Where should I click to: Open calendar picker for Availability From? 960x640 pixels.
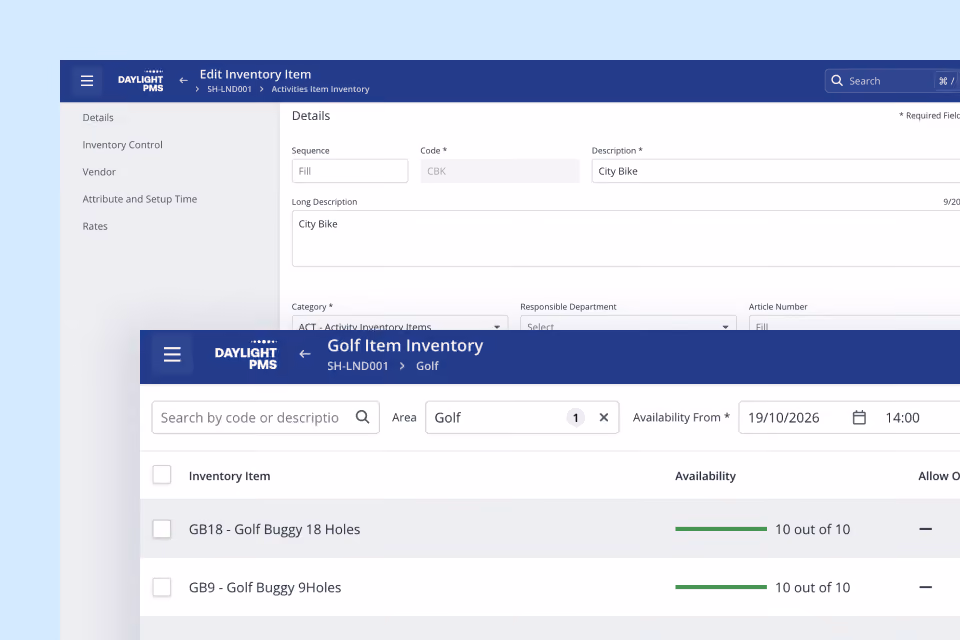click(x=859, y=418)
